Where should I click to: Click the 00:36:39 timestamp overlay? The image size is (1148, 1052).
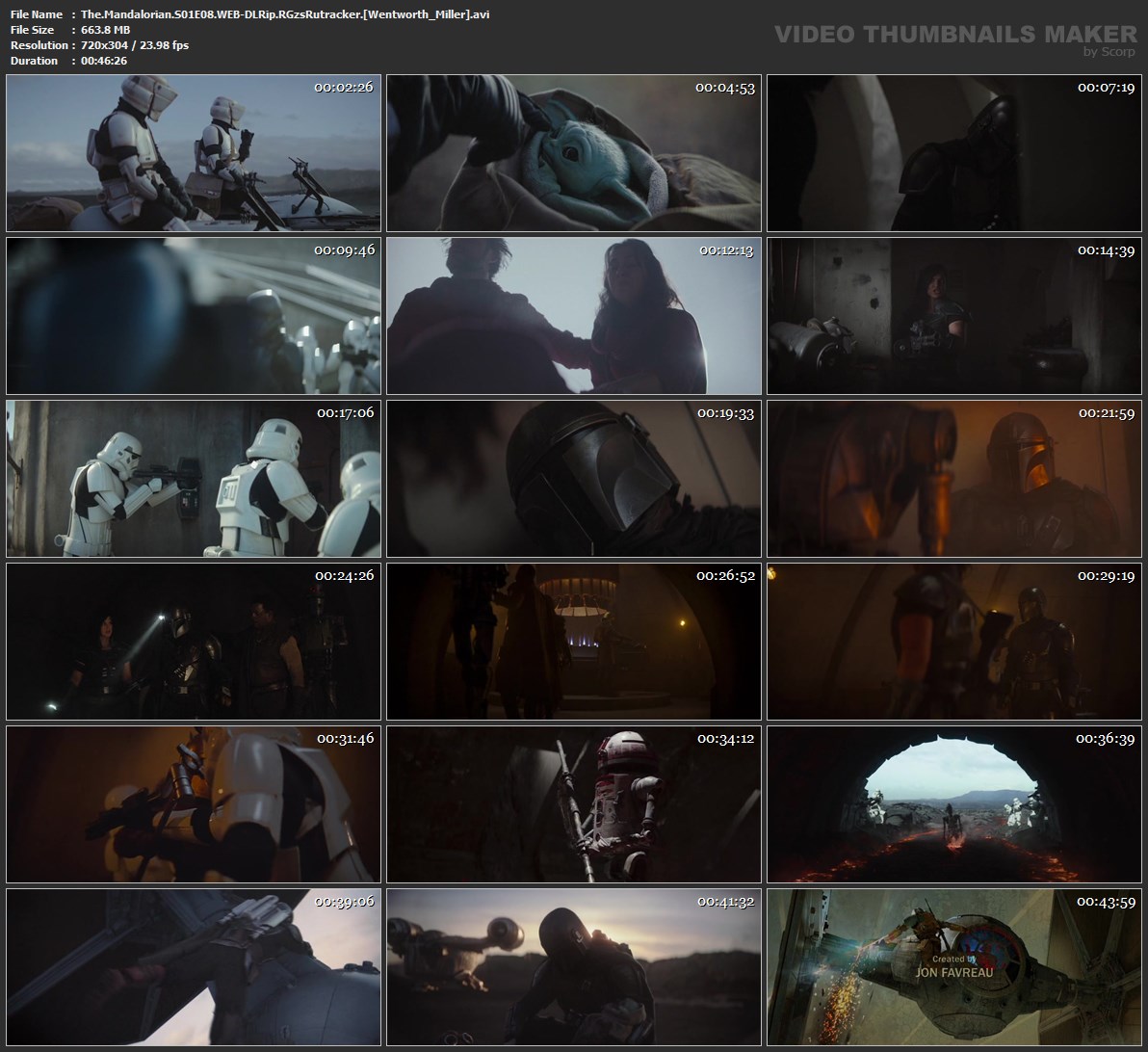click(x=1105, y=739)
